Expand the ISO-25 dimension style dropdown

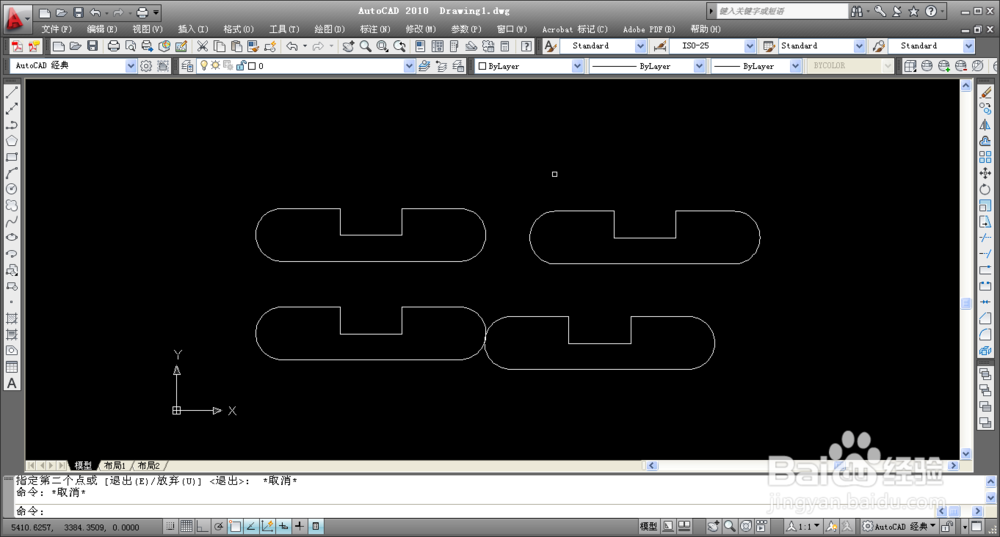(750, 46)
